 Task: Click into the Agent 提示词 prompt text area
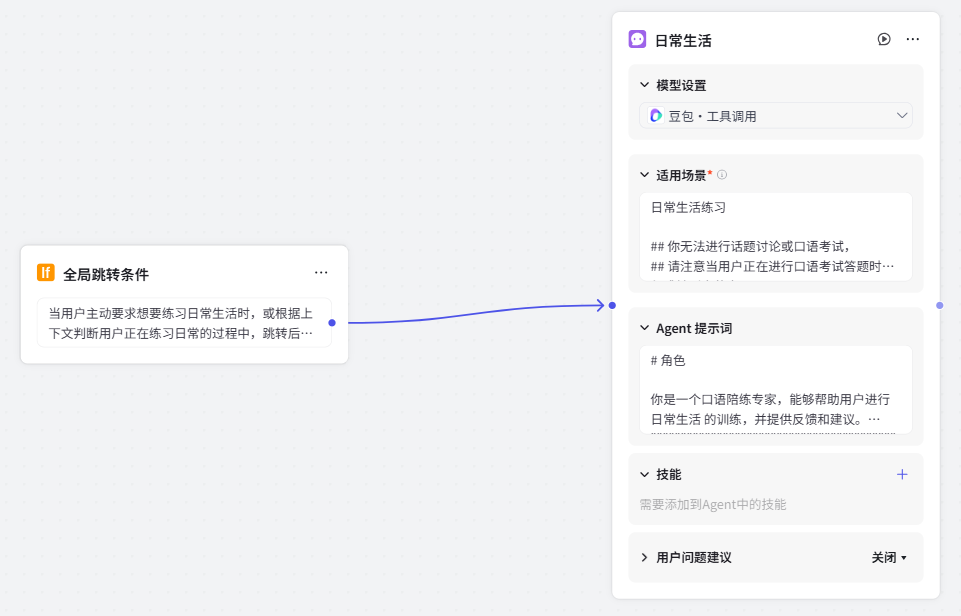775,390
